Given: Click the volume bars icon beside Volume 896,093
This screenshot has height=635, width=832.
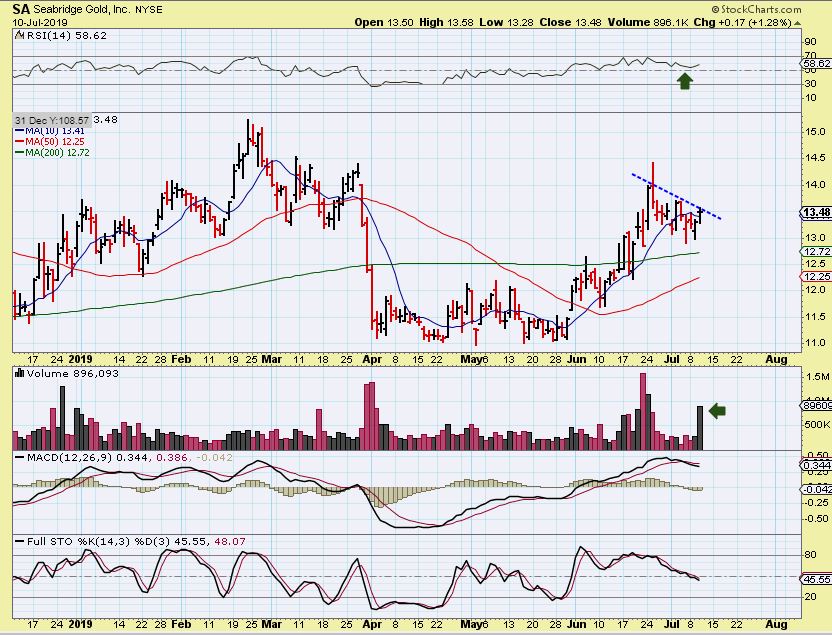Looking at the screenshot, I should (x=19, y=373).
